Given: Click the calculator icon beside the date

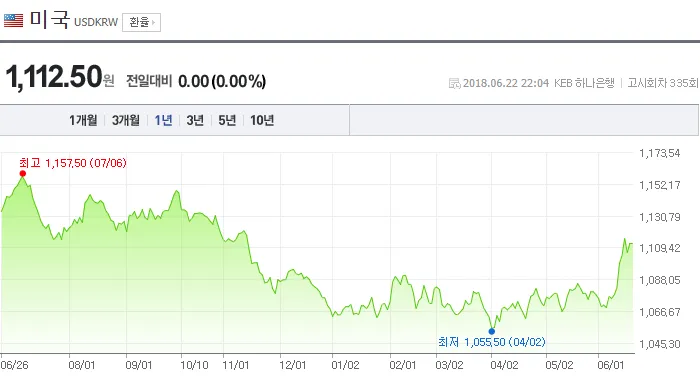Looking at the screenshot, I should pos(454,83).
